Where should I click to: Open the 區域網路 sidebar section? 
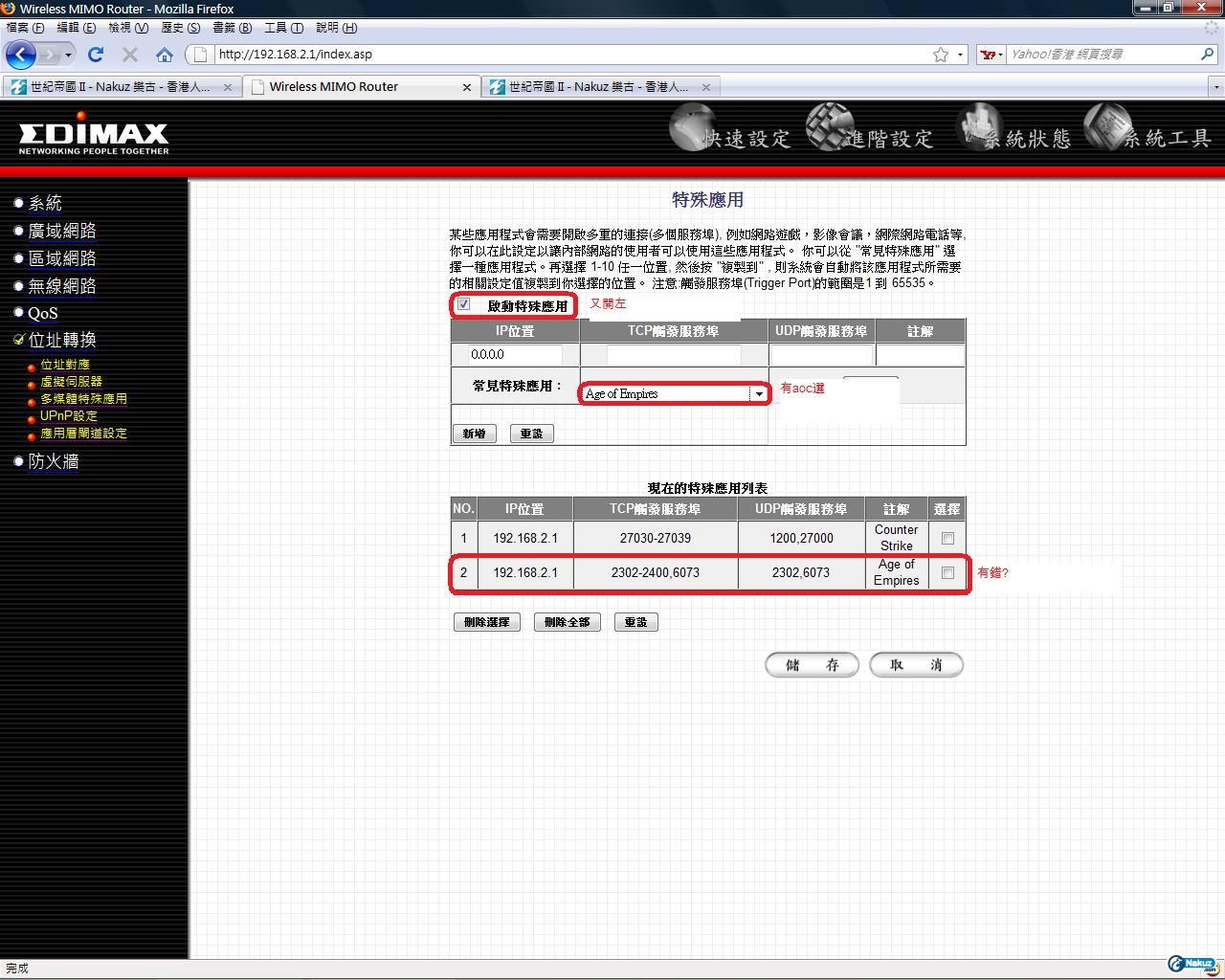[62, 258]
